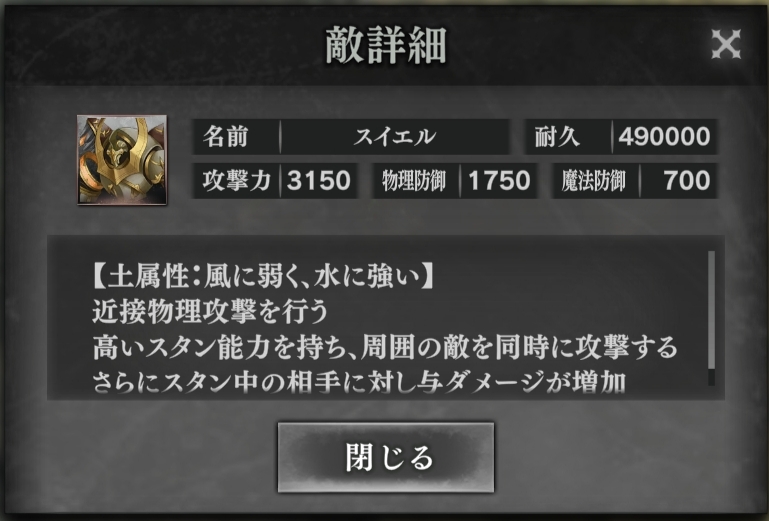
Task: Tap the スイエル enemy portrait thumbnail
Action: coord(122,160)
